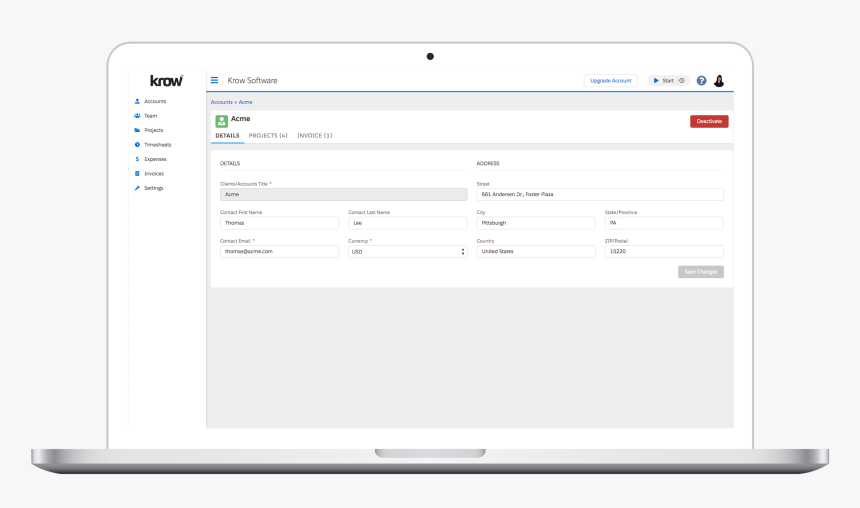860x508 pixels.
Task: Click the Expenses dollar icon in sidebar
Action: [137, 159]
